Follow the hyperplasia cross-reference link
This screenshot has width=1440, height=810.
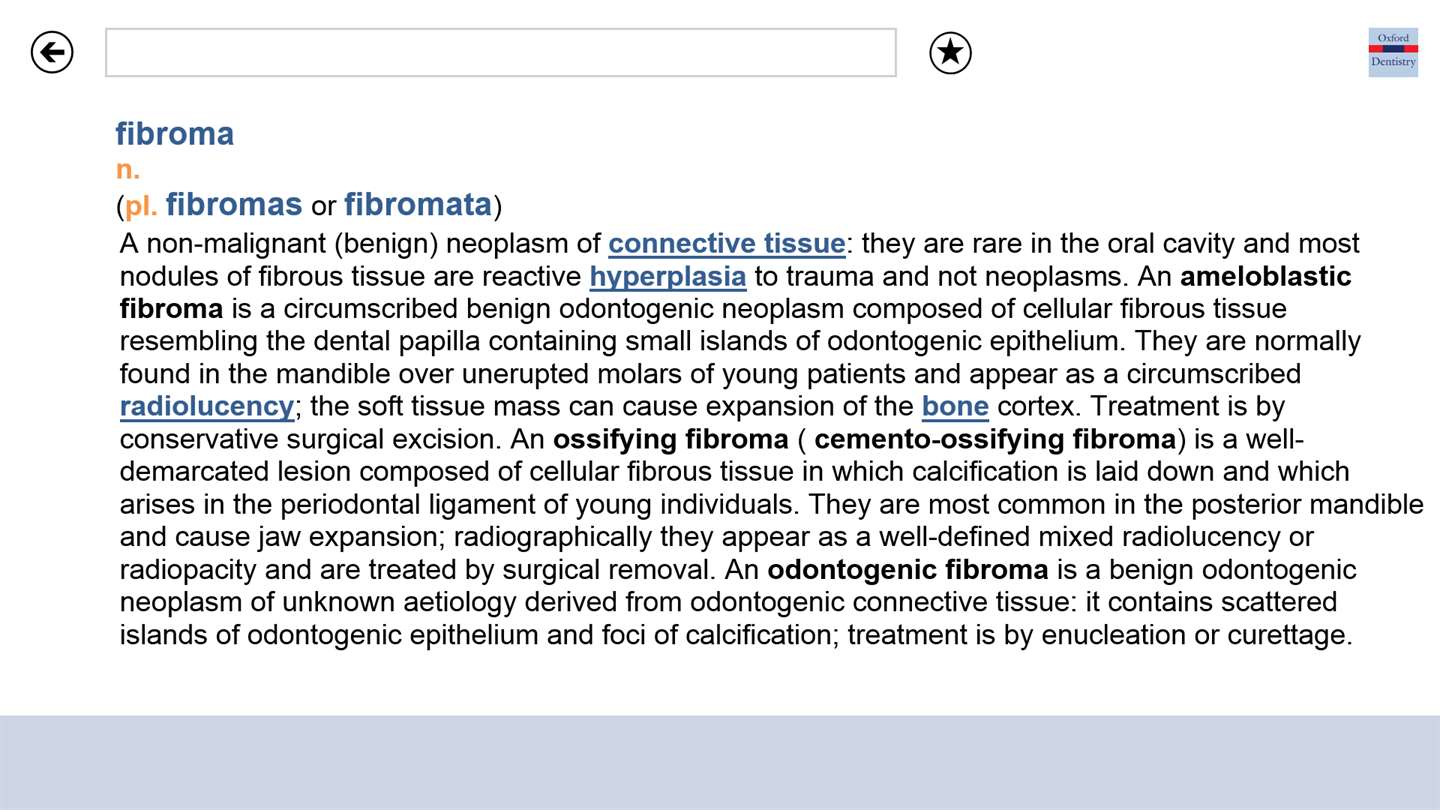668,277
